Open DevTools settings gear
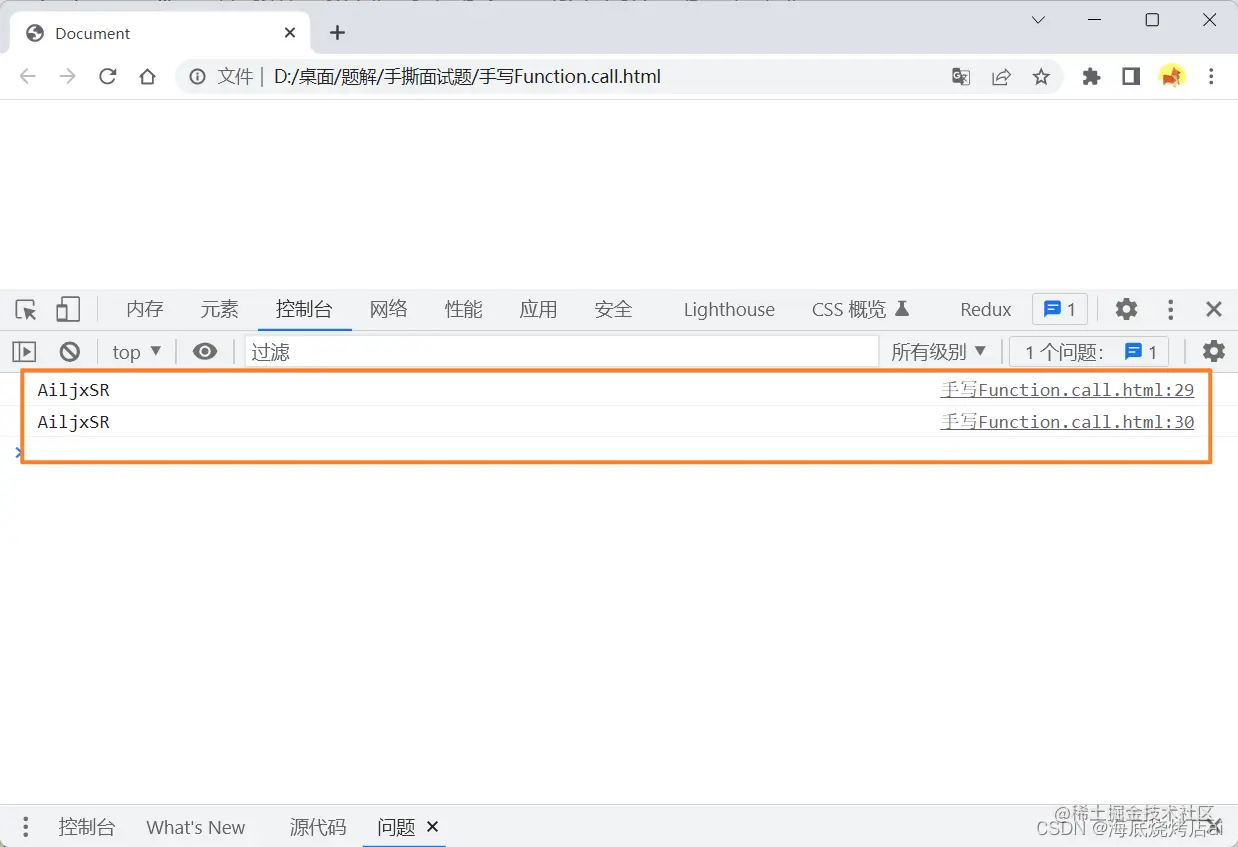Image resolution: width=1238 pixels, height=847 pixels. [1126, 309]
